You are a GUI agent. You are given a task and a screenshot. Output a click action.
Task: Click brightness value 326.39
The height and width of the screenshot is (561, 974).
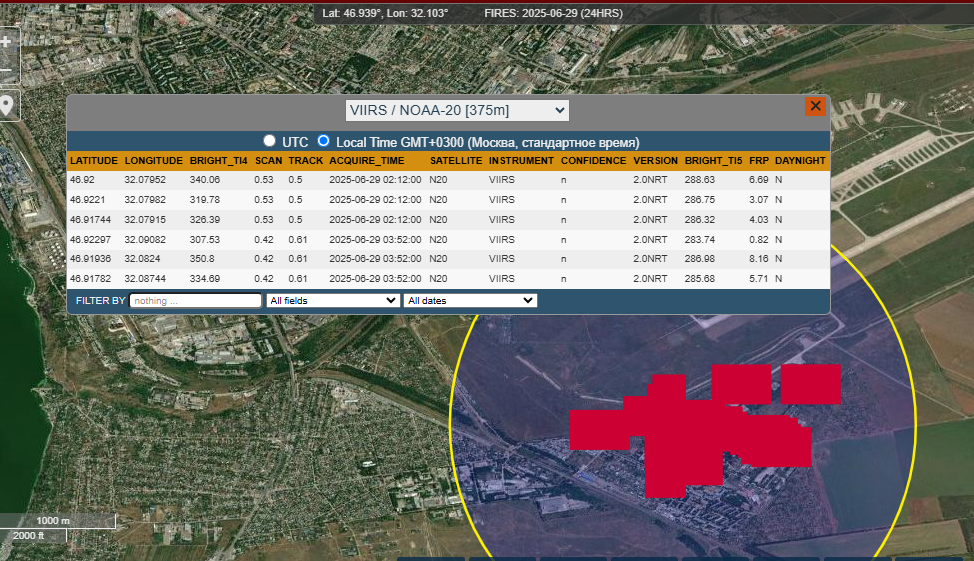pyautogui.click(x=205, y=219)
